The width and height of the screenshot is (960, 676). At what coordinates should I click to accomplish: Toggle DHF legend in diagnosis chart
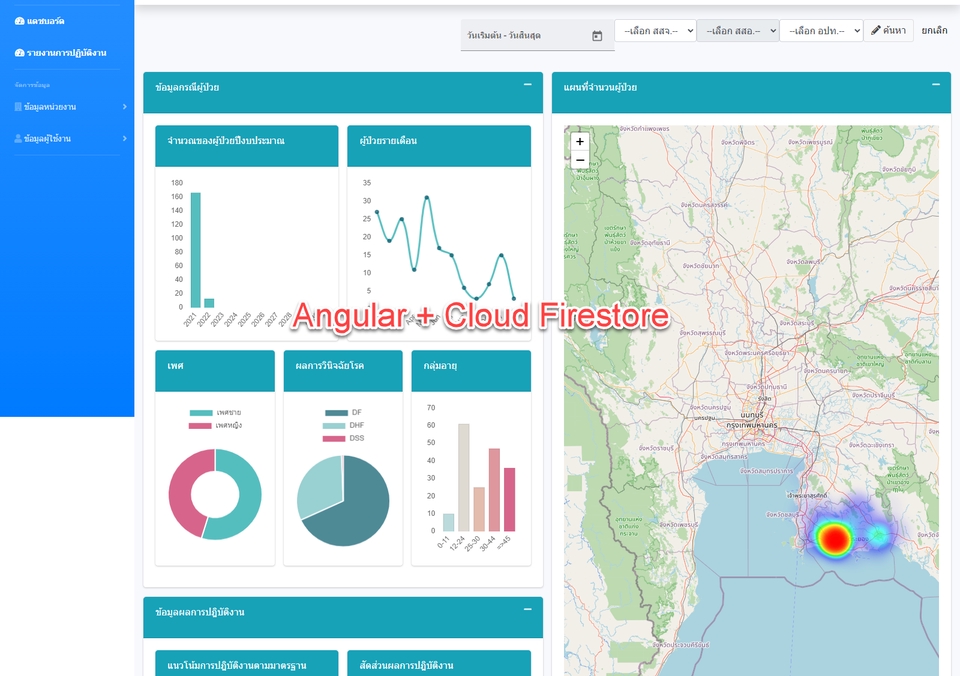[x=343, y=426]
